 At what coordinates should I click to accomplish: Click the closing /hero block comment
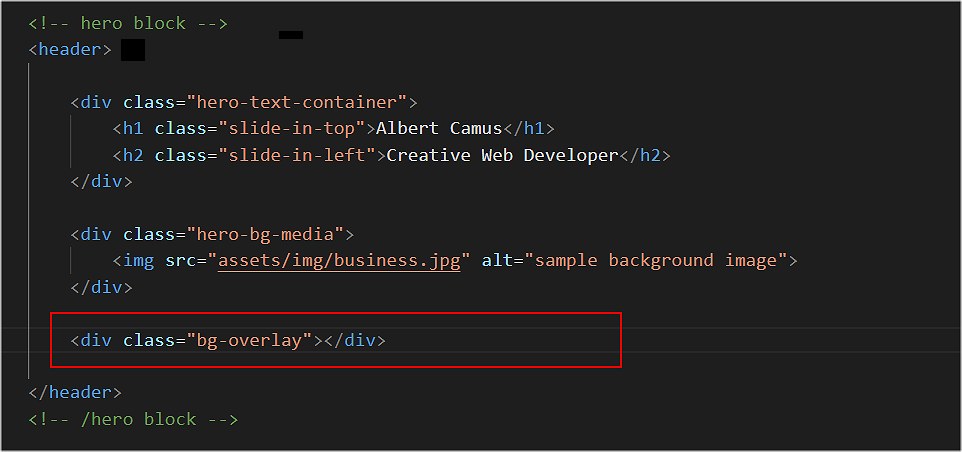click(133, 419)
